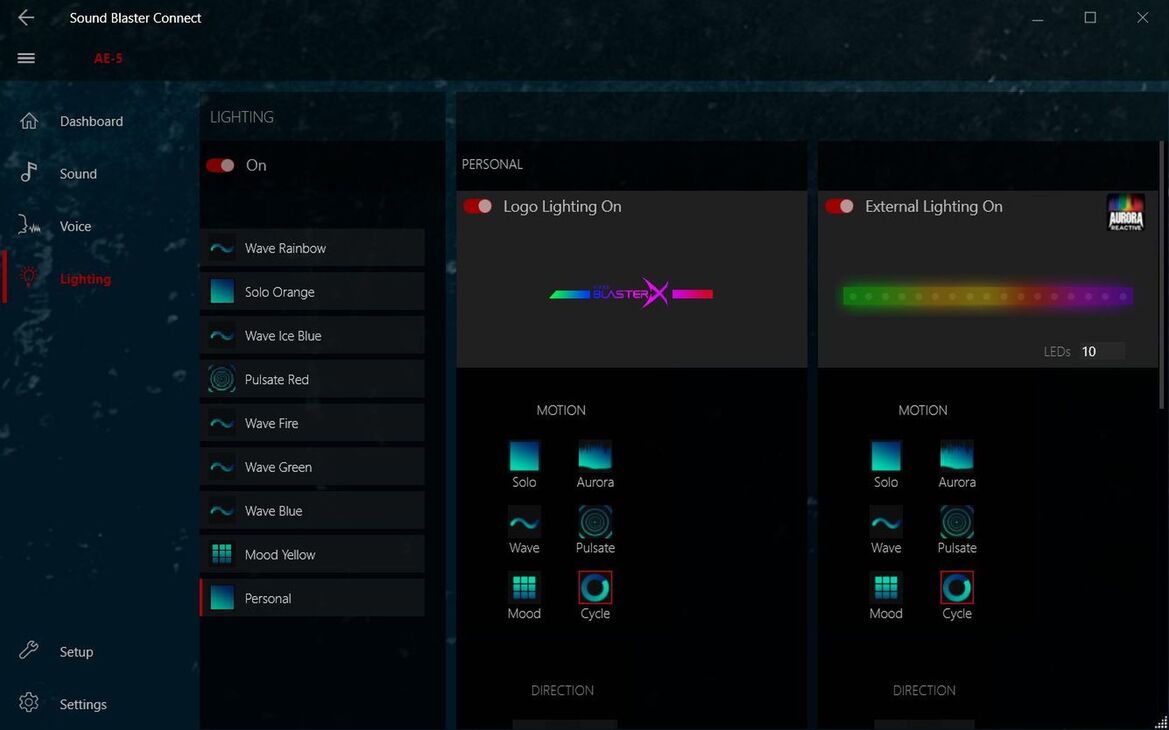Select Pulsate motion for External Lighting
The width and height of the screenshot is (1169, 730).
coord(957,522)
